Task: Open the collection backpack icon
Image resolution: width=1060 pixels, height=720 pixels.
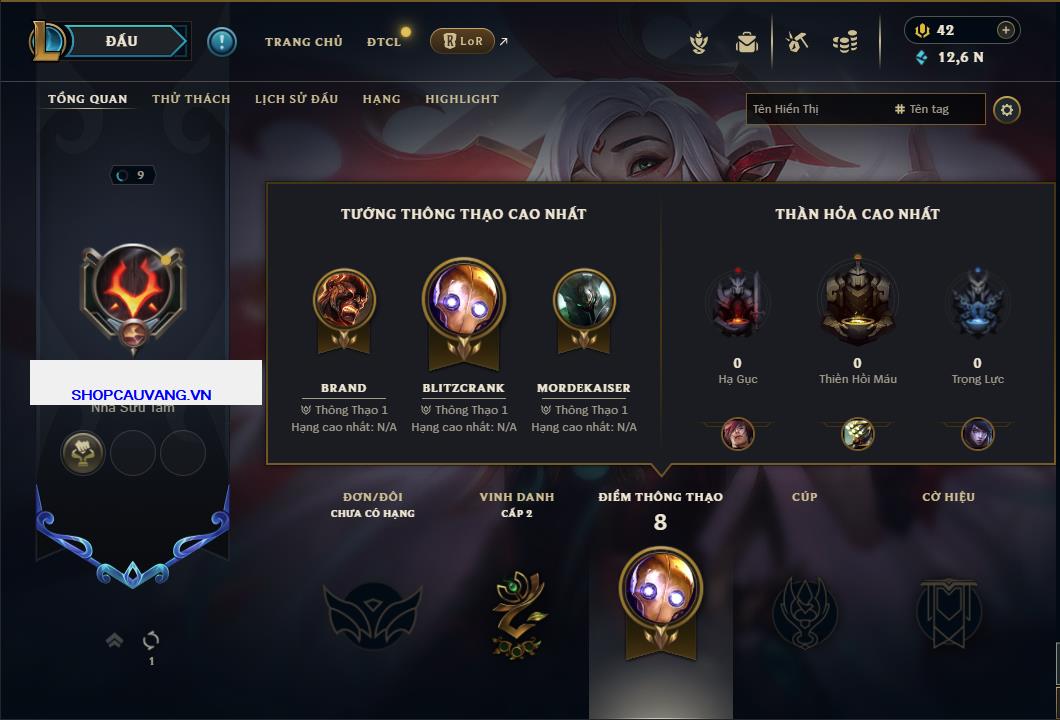Action: [x=747, y=43]
